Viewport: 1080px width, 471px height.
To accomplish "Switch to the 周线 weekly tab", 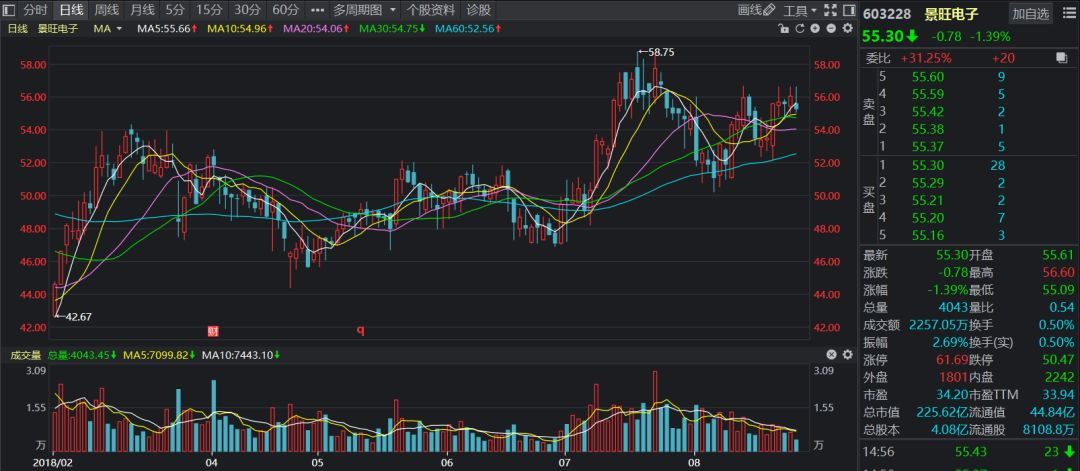I will [106, 10].
